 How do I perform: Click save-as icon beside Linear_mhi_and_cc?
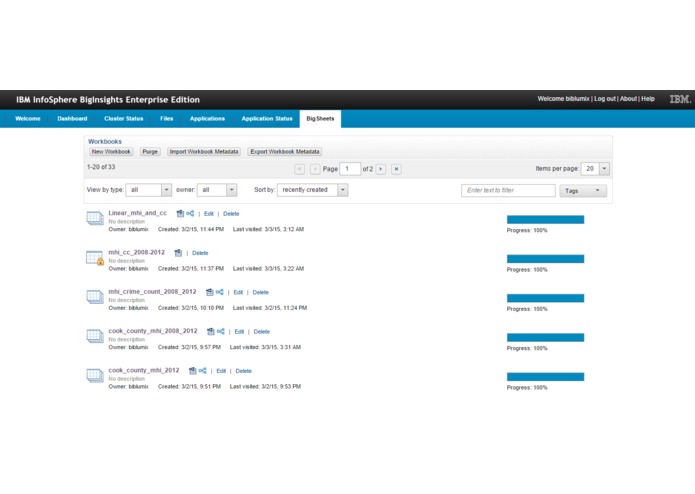(x=180, y=214)
